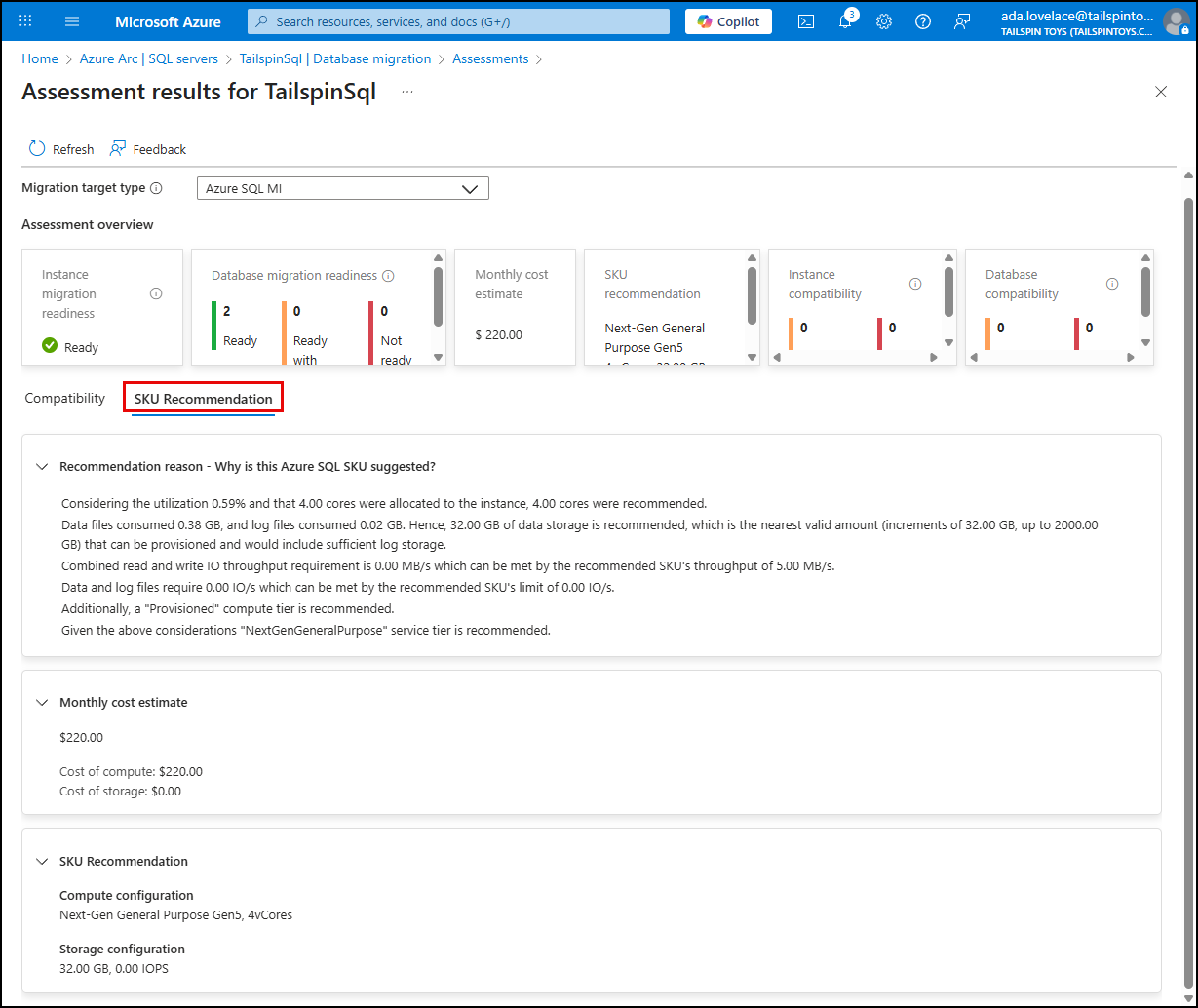The image size is (1198, 1008).
Task: Refresh the assessment results
Action: pos(60,148)
